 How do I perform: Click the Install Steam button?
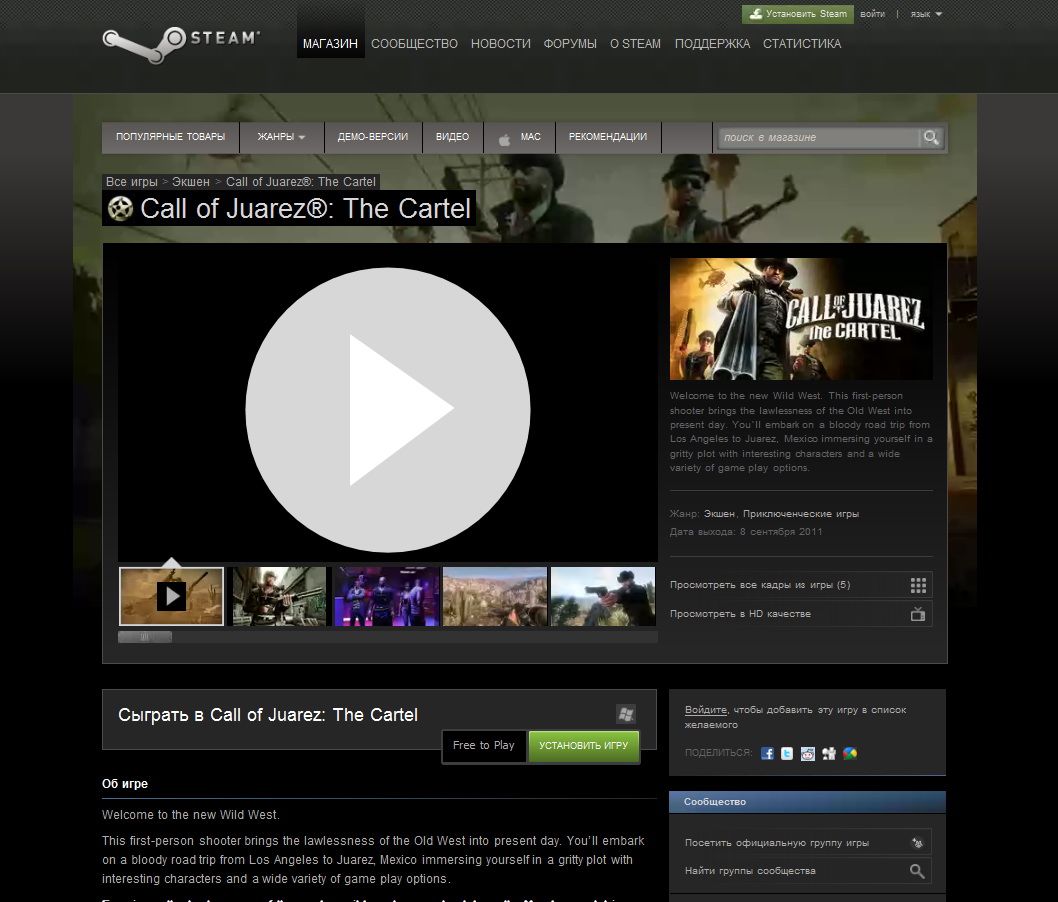[x=798, y=13]
